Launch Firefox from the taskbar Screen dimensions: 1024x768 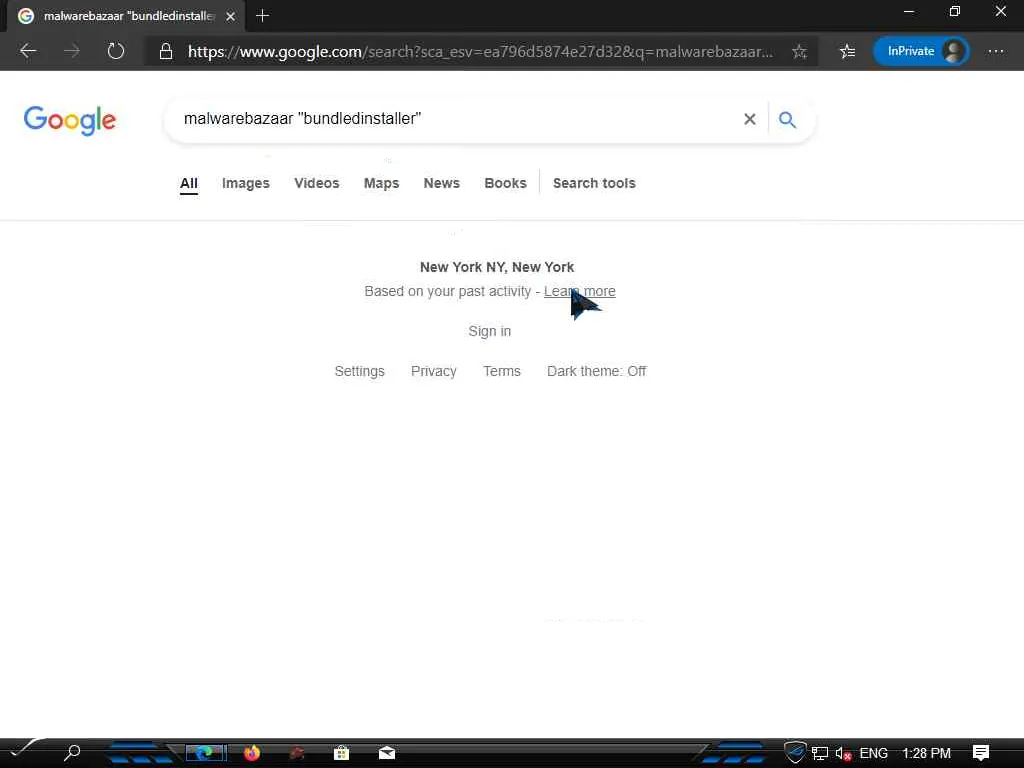(x=252, y=753)
